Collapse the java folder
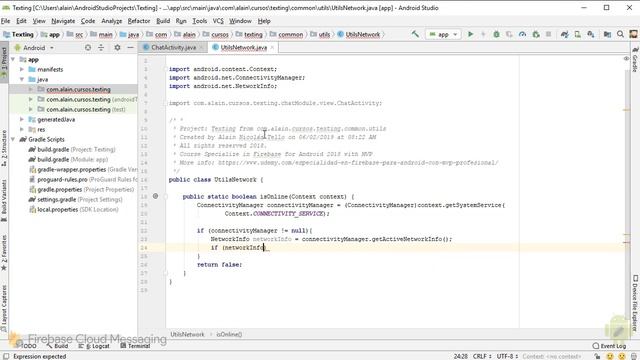This screenshot has height=360, width=640. coord(22,80)
